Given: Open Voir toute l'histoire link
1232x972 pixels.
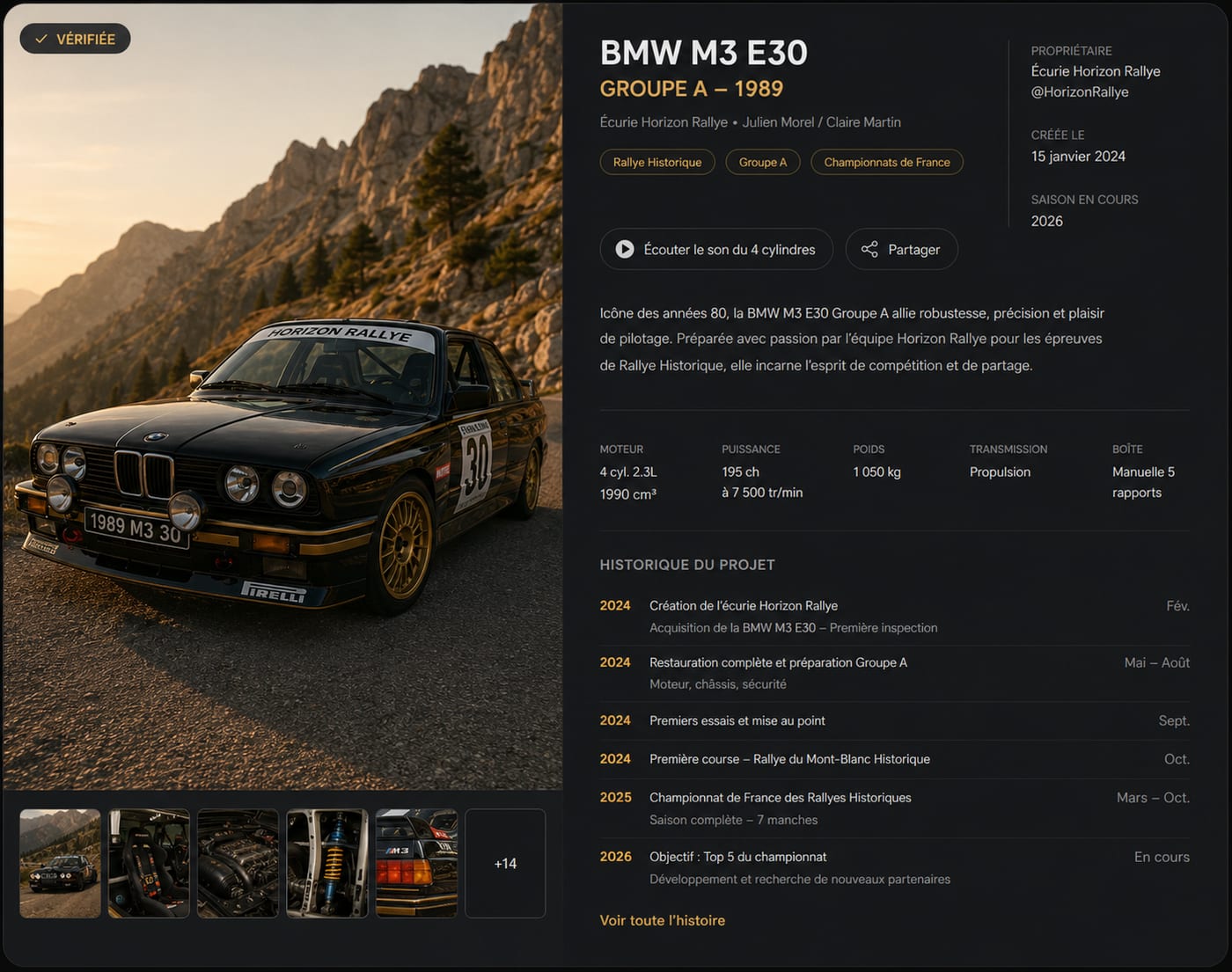Looking at the screenshot, I should point(663,920).
